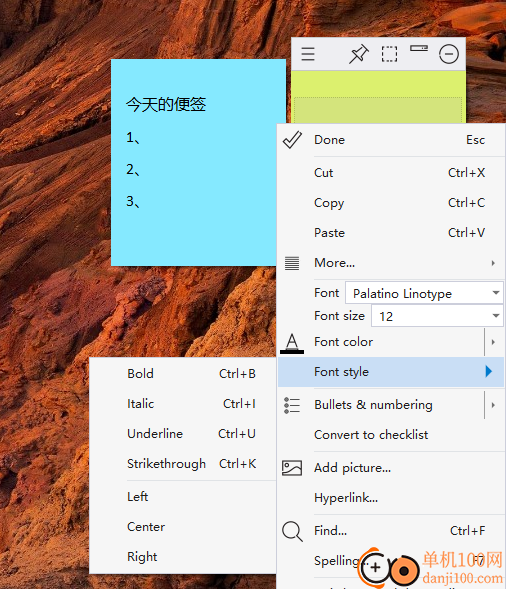This screenshot has width=506, height=589.
Task: Click line '2、' in the blue note
Action: (133, 170)
